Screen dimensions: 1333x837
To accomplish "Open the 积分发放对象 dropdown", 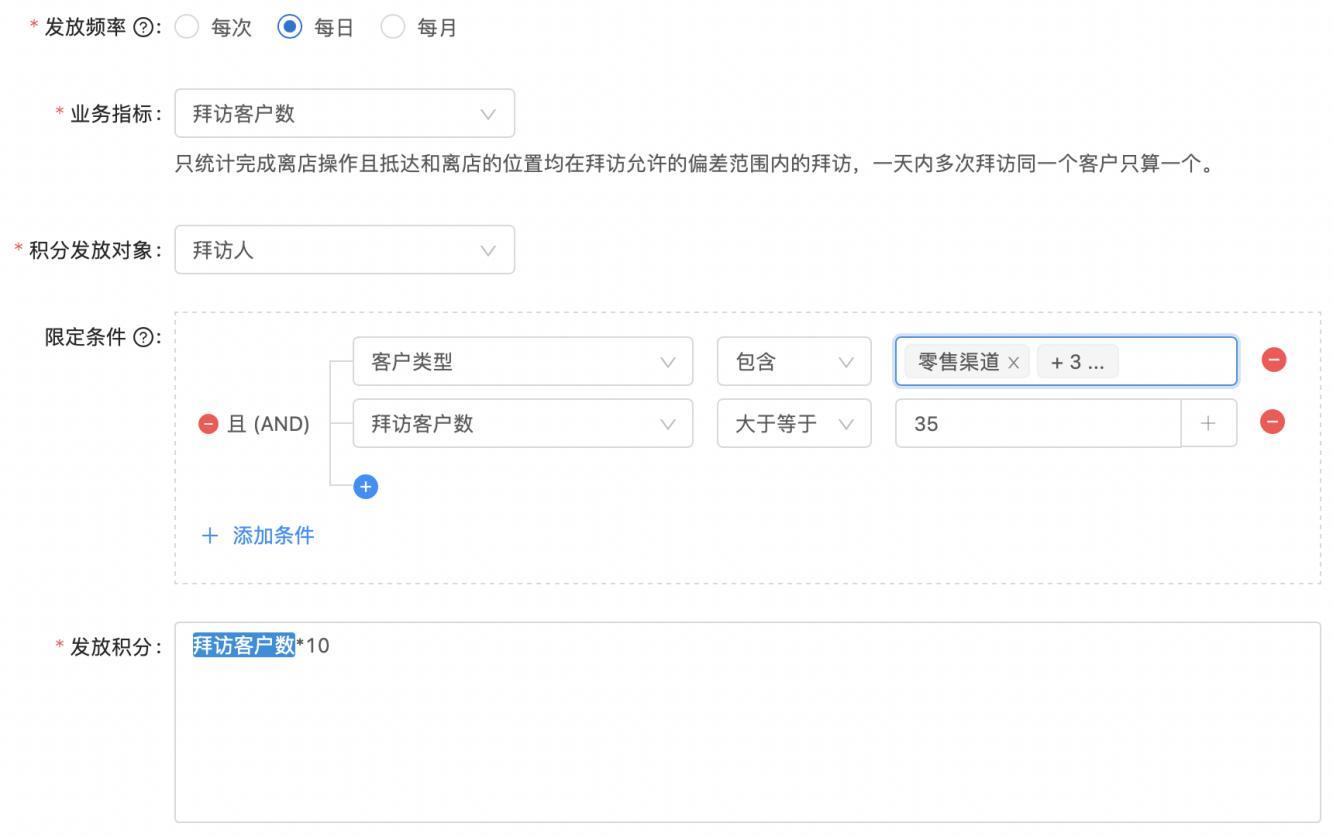I will (344, 250).
